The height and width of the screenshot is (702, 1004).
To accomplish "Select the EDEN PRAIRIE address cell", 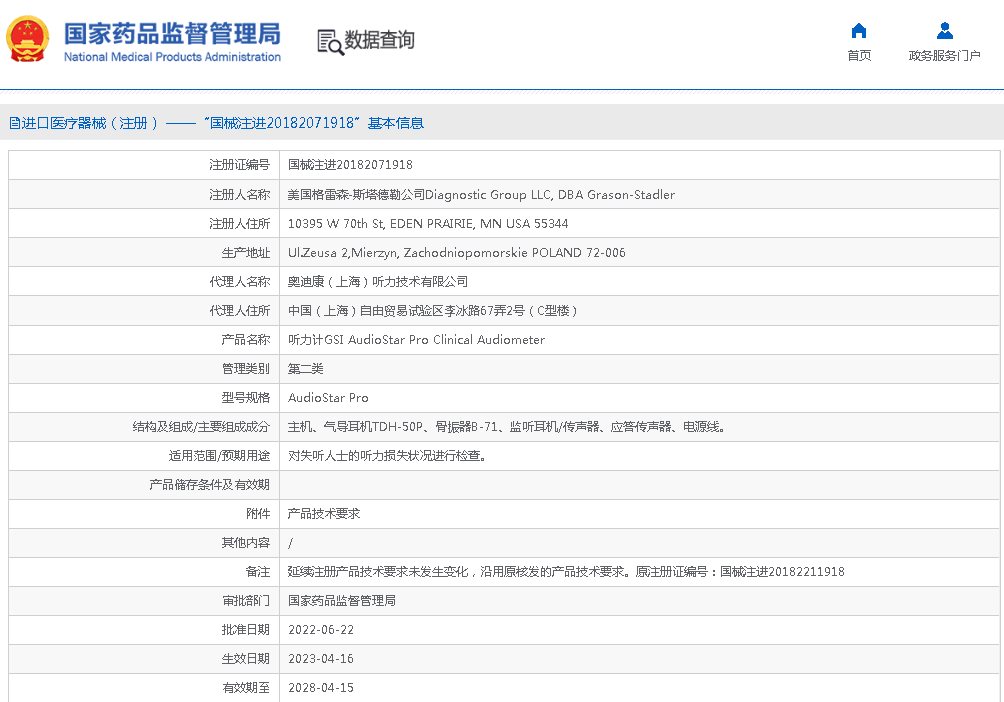I will (428, 223).
